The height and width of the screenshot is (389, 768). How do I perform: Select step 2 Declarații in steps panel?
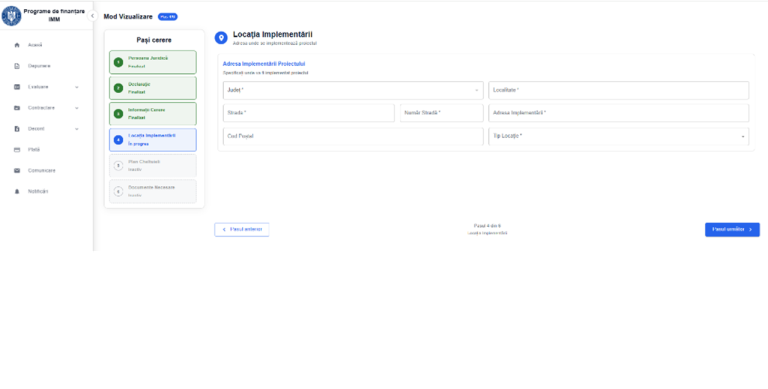(x=153, y=88)
